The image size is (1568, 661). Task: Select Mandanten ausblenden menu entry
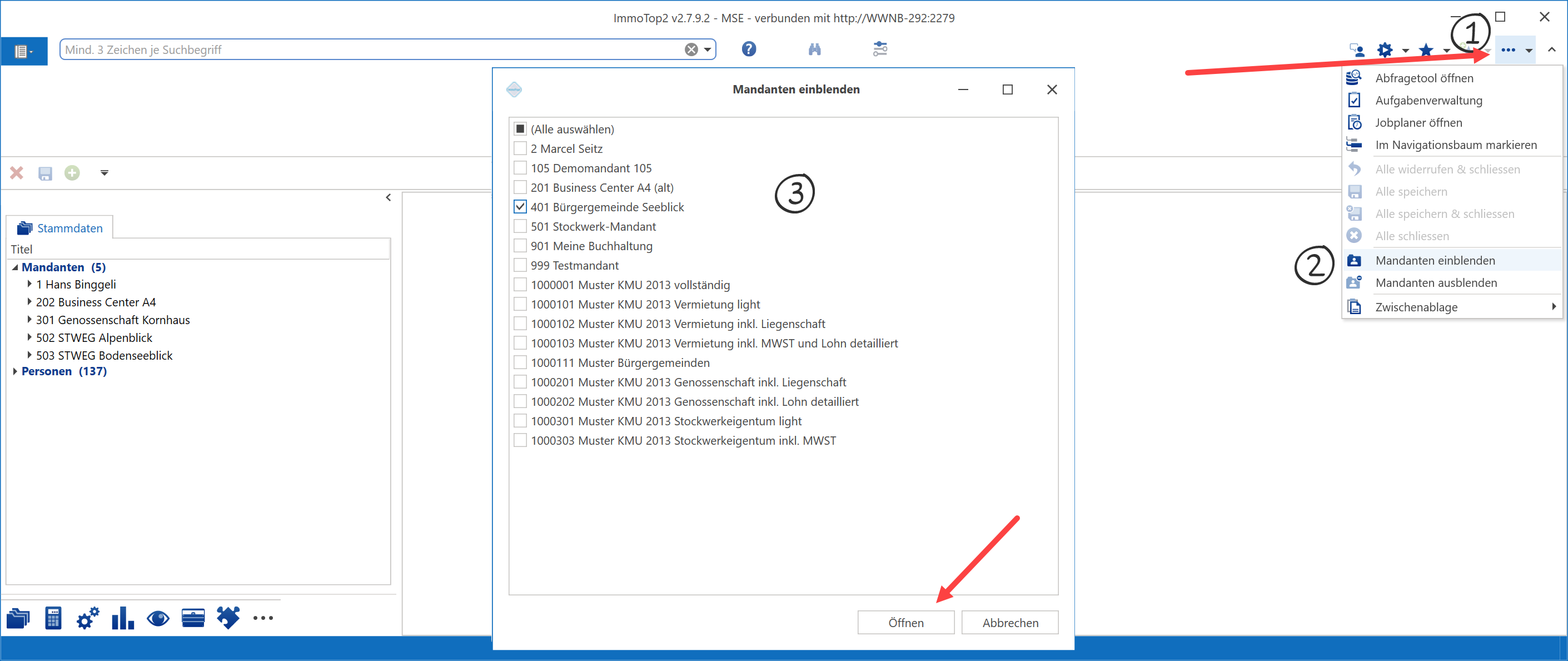click(x=1452, y=283)
